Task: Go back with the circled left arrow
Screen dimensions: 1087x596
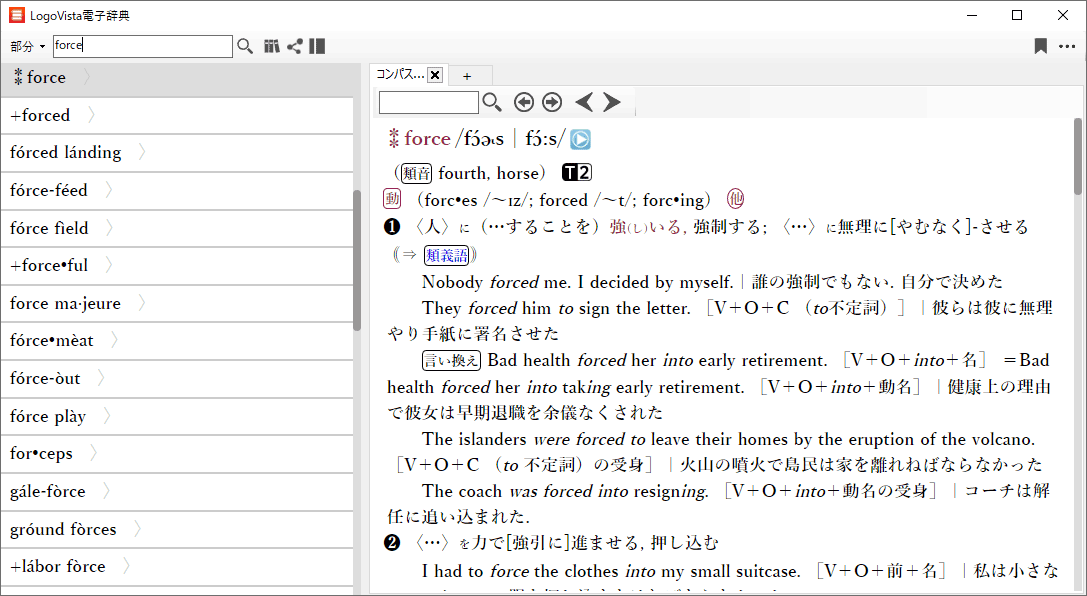Action: (x=523, y=102)
